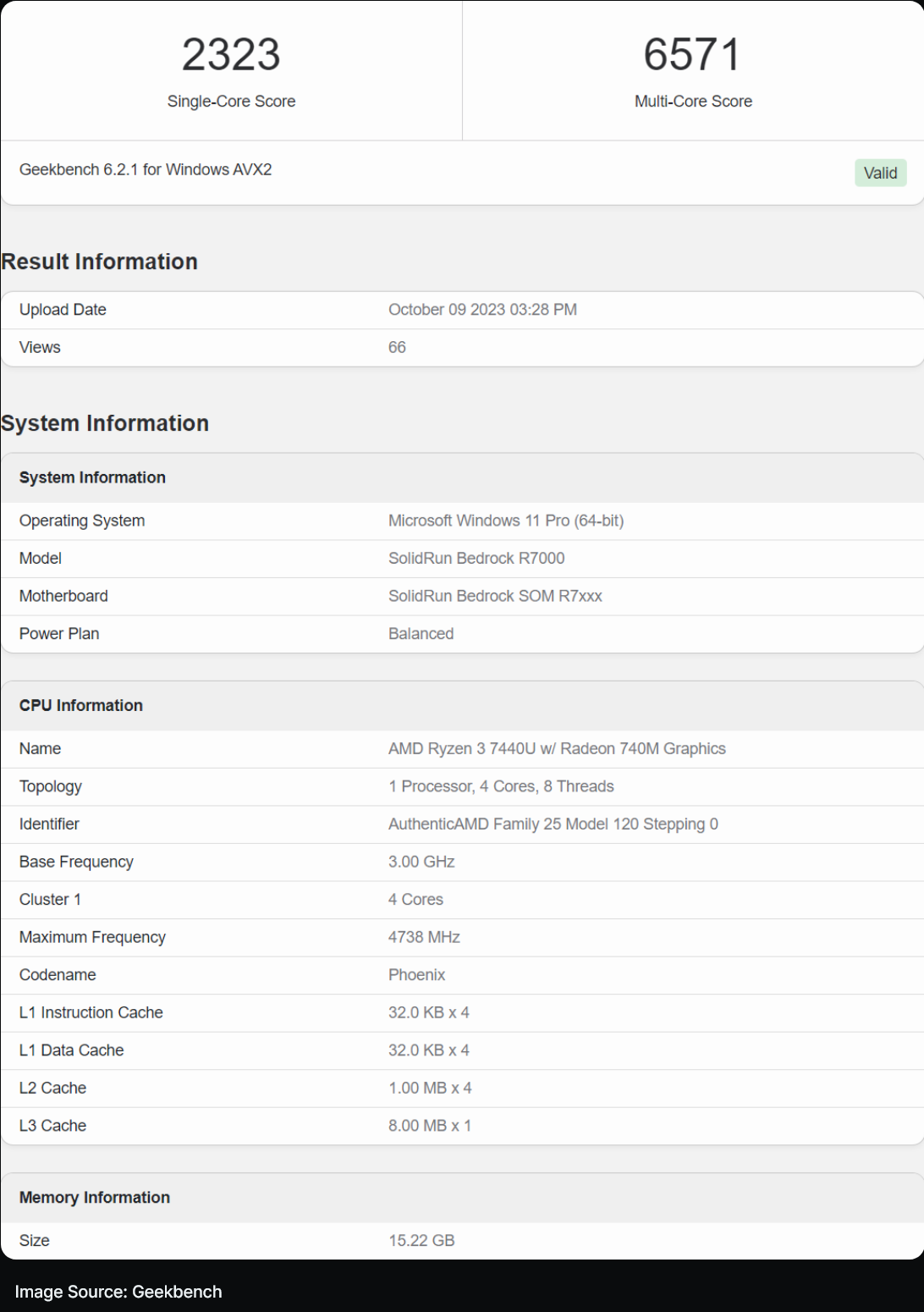This screenshot has width=924, height=1312.
Task: Click Geekbench 6.2.1 for Windows AVX2 text
Action: pyautogui.click(x=146, y=169)
